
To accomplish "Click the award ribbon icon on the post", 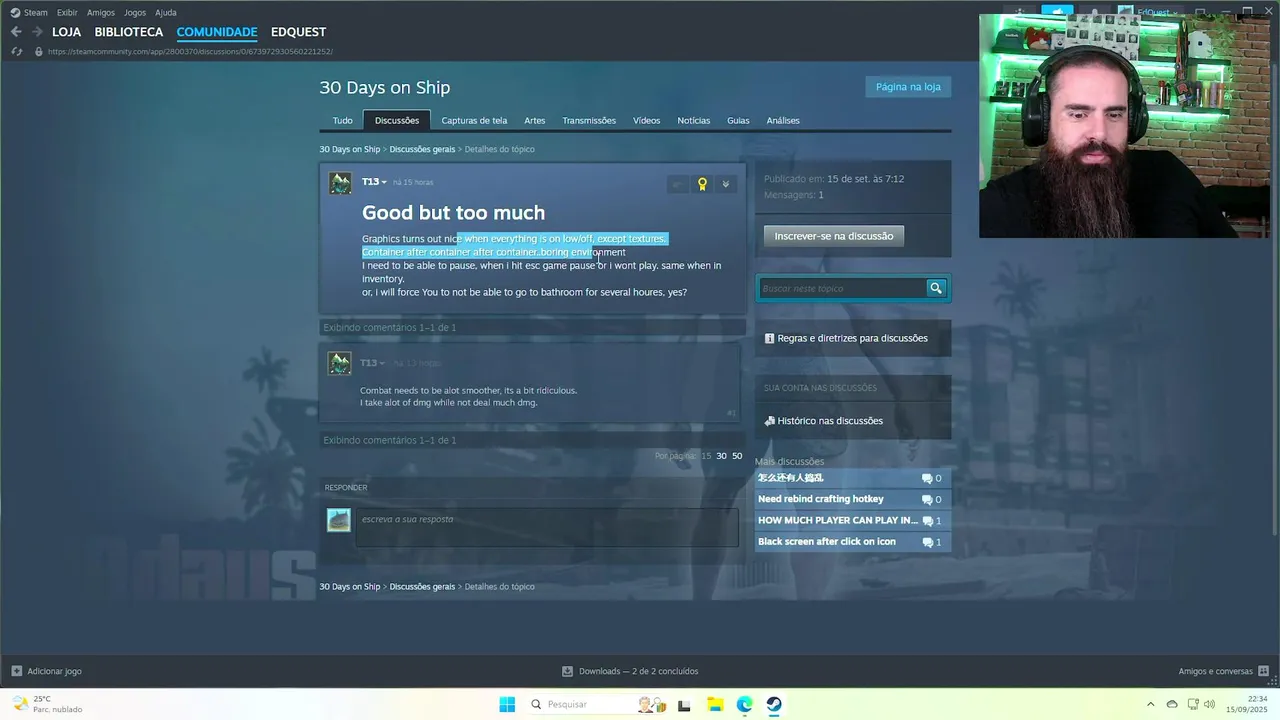I will [x=702, y=184].
